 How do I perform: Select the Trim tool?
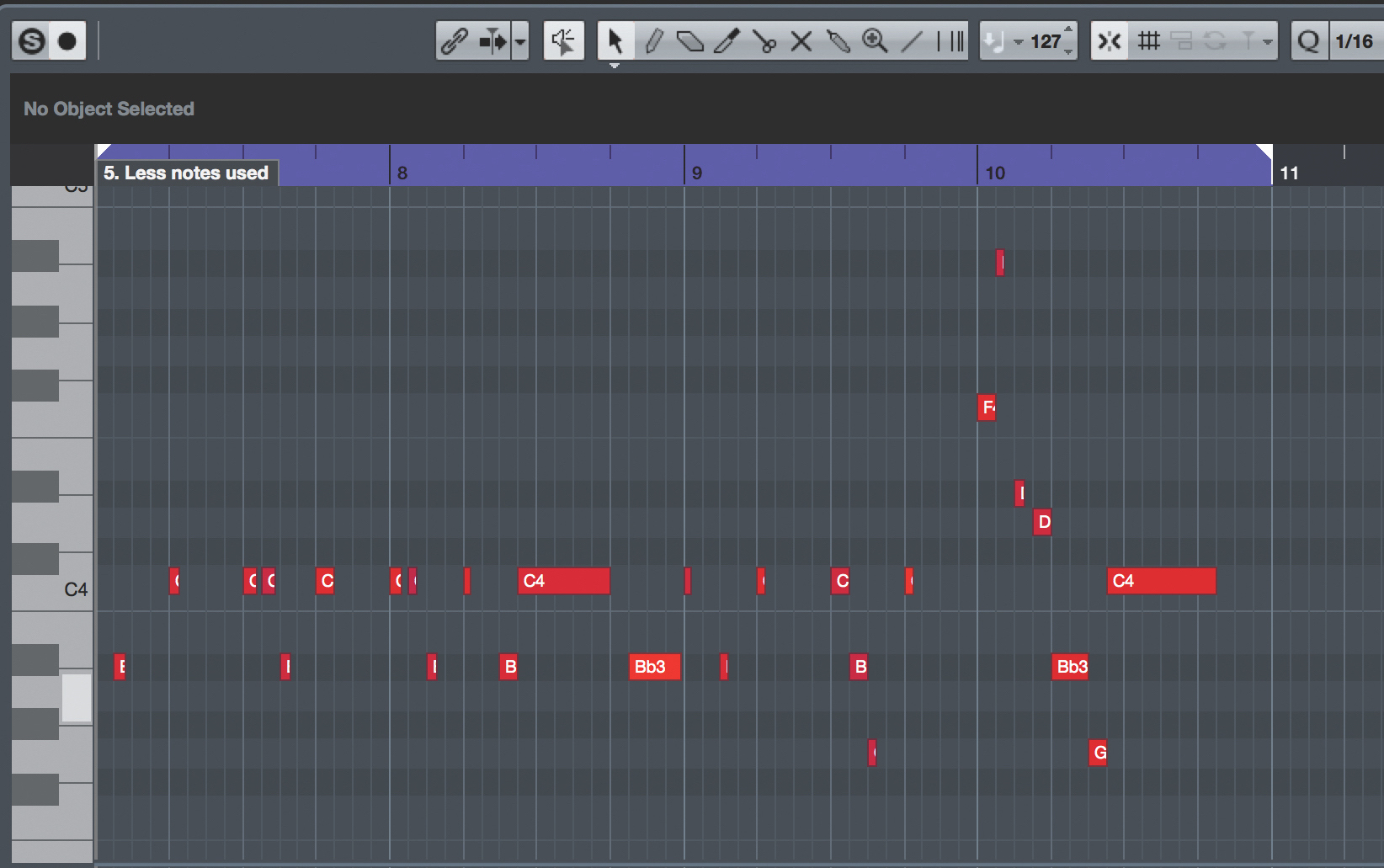727,40
